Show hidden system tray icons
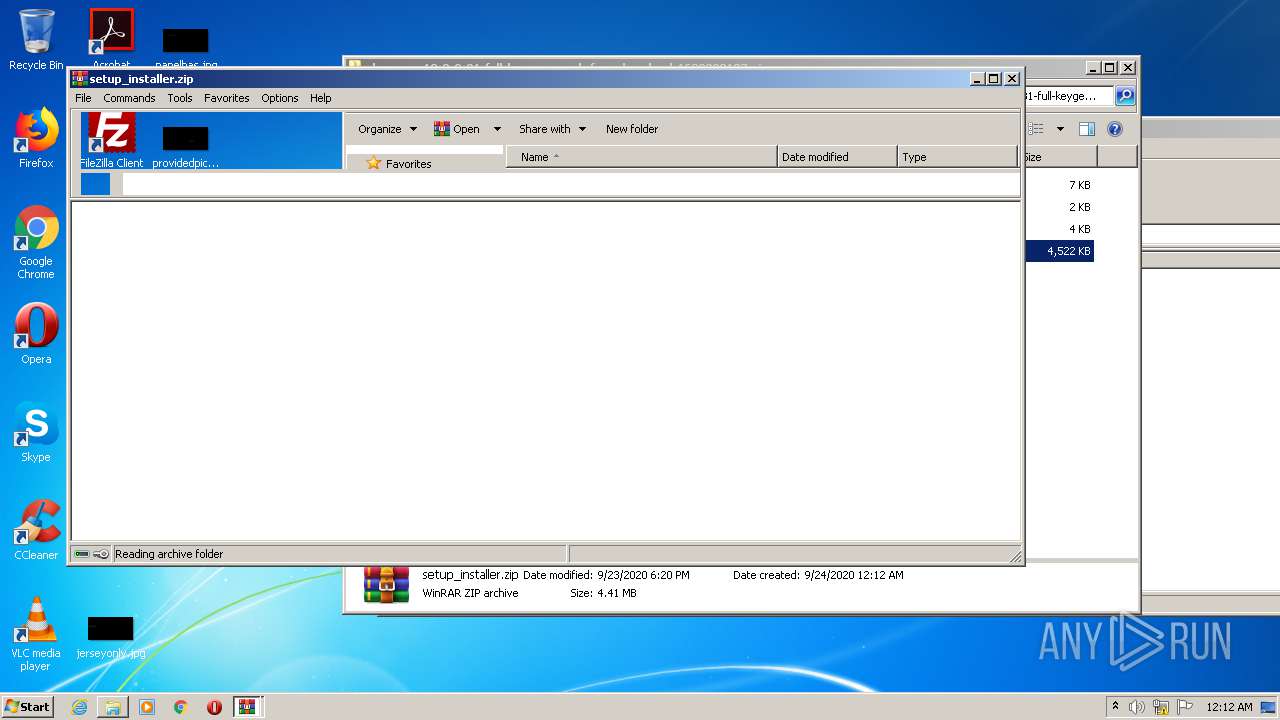The width and height of the screenshot is (1280, 720). pyautogui.click(x=1115, y=707)
